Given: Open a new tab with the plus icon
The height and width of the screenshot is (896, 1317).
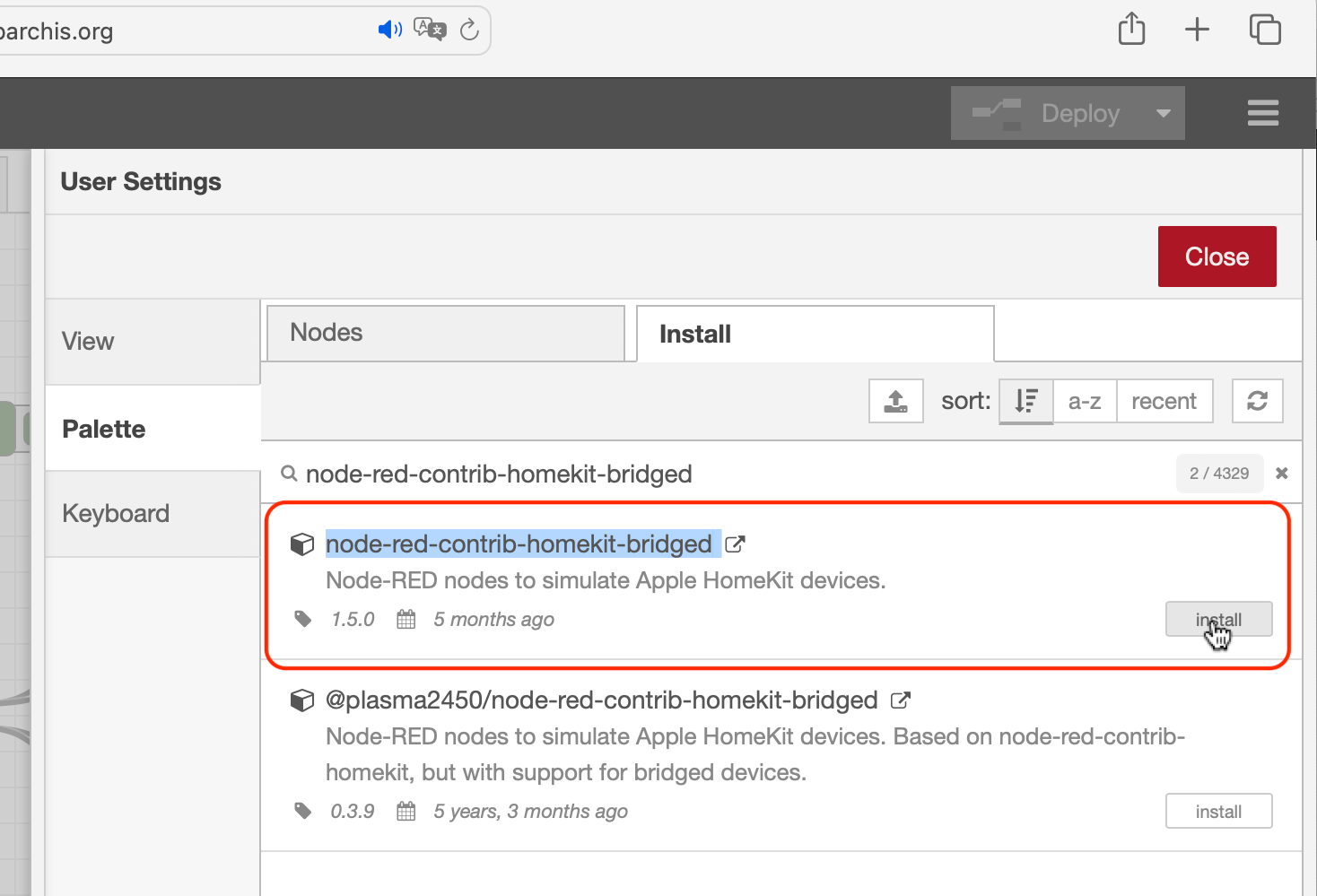Looking at the screenshot, I should pos(1197,30).
